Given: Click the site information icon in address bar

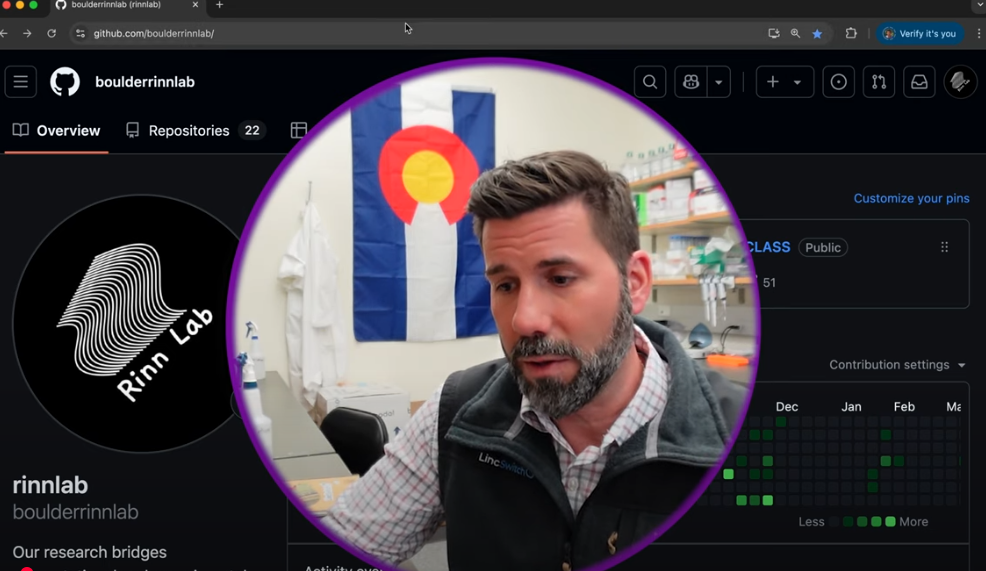Looking at the screenshot, I should [80, 33].
